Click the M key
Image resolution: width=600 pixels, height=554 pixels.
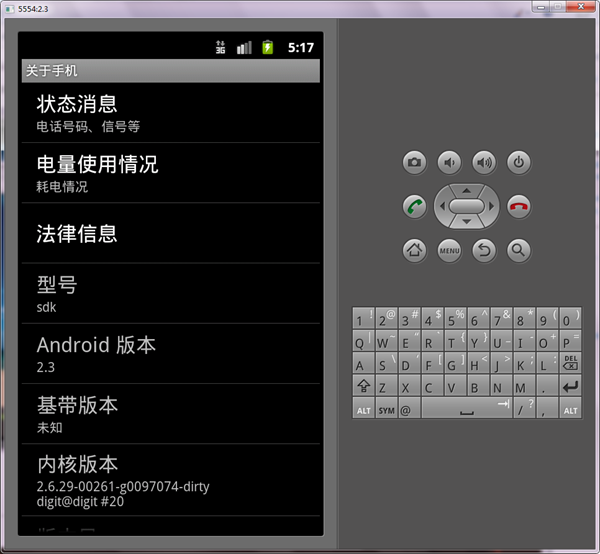524,385
